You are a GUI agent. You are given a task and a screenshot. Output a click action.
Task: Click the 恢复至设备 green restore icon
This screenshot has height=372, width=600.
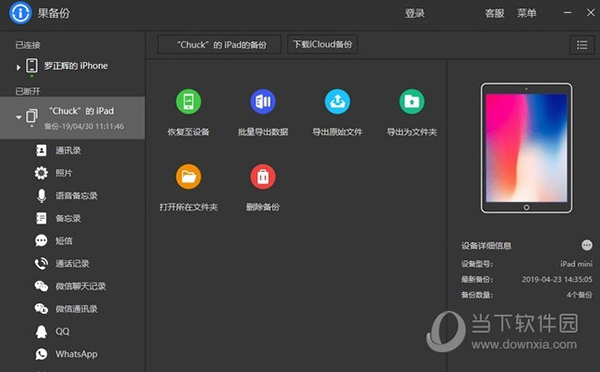coord(188,102)
